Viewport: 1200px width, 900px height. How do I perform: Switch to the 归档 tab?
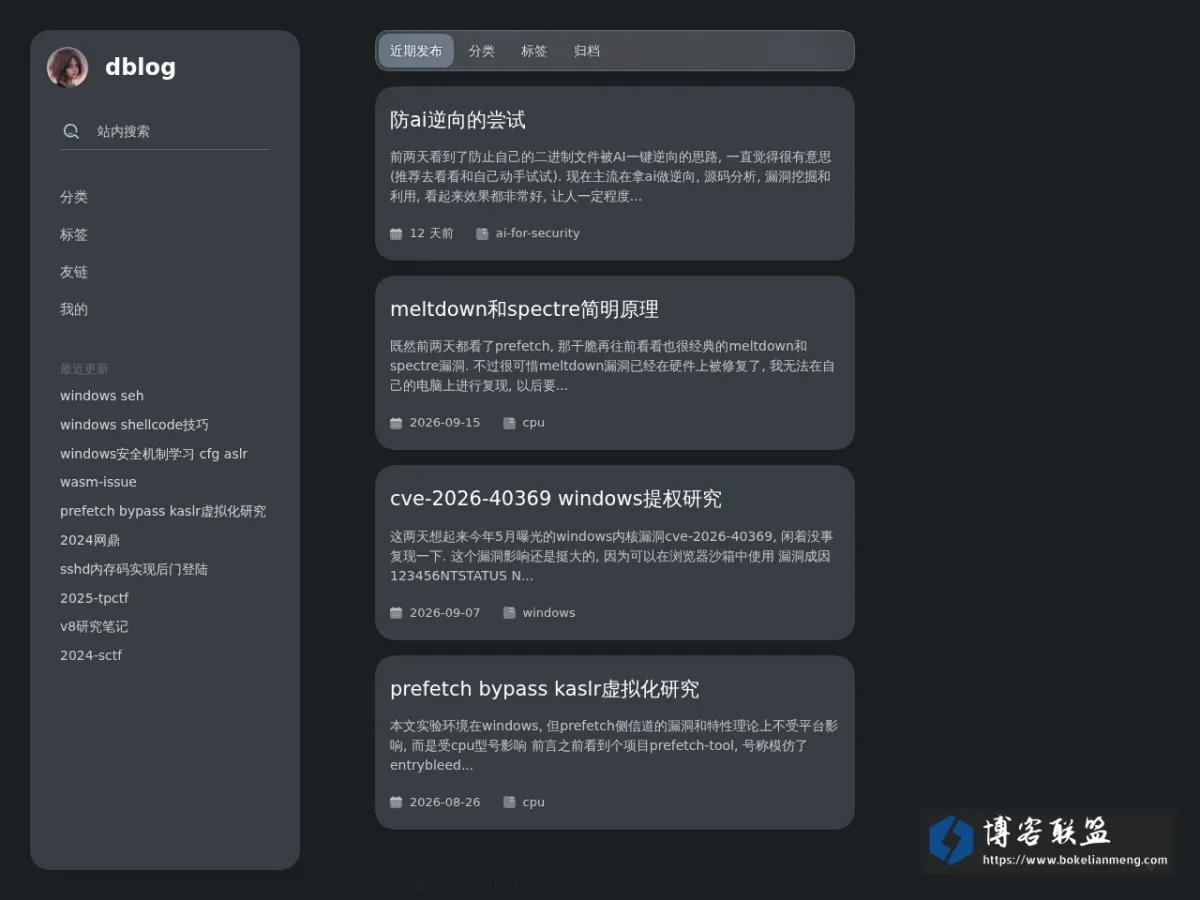tap(587, 51)
